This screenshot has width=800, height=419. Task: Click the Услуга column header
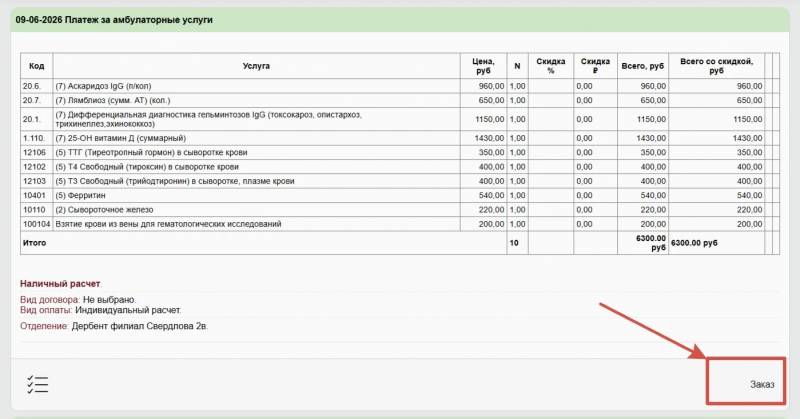coord(256,66)
